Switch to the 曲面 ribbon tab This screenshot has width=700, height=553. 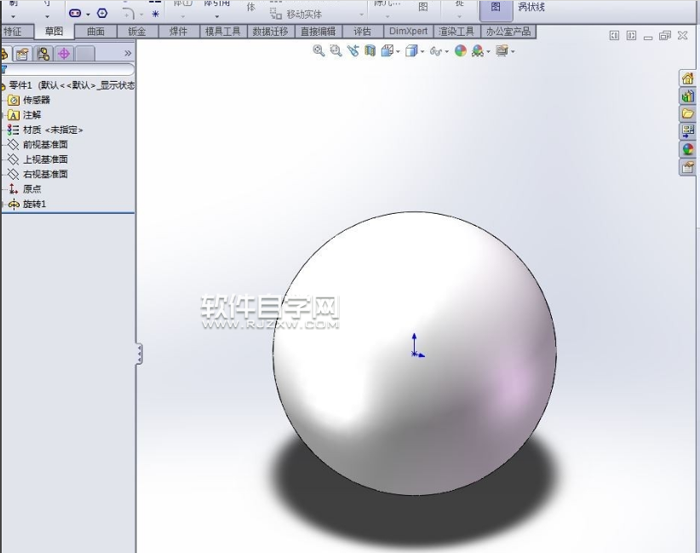coord(96,32)
